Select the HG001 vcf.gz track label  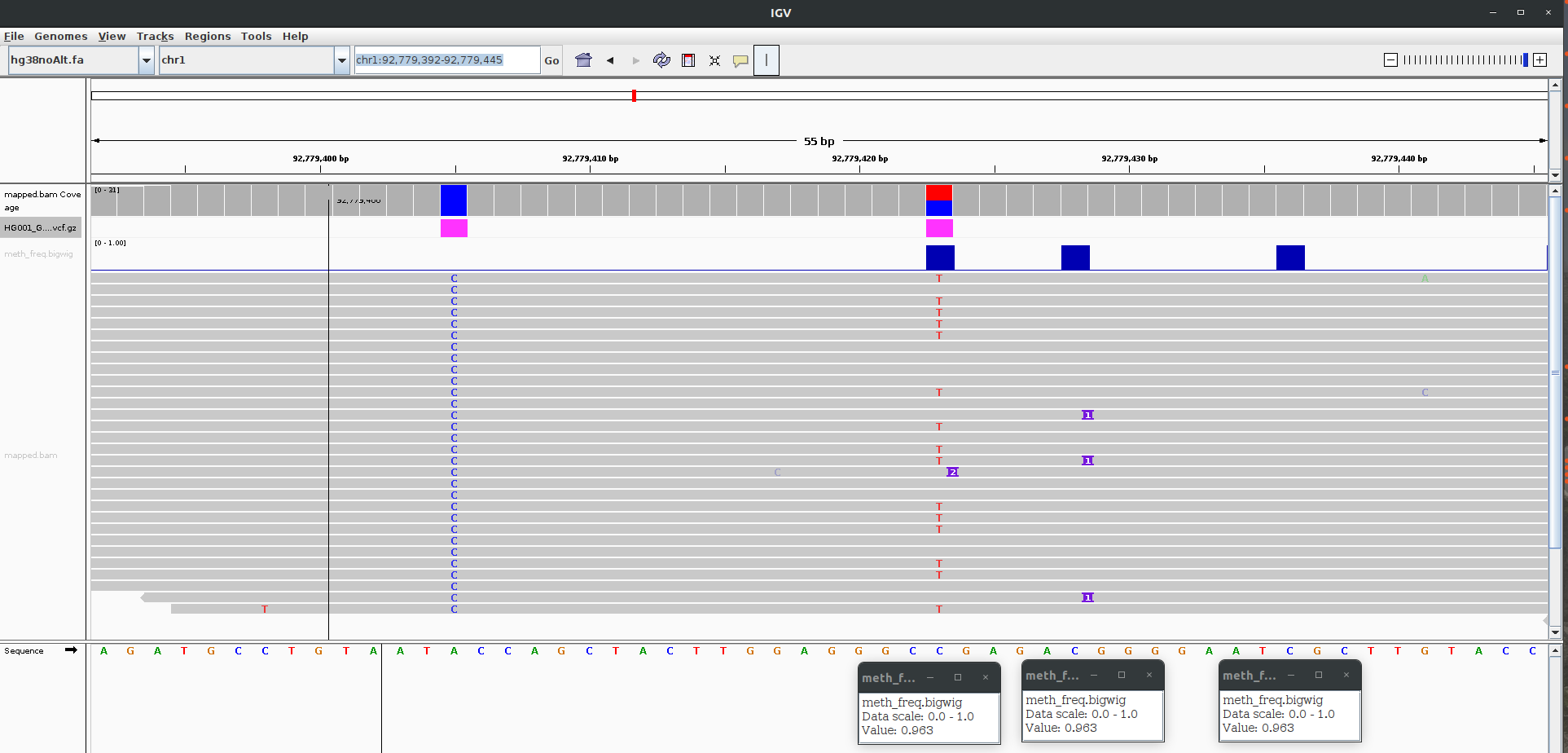click(41, 227)
